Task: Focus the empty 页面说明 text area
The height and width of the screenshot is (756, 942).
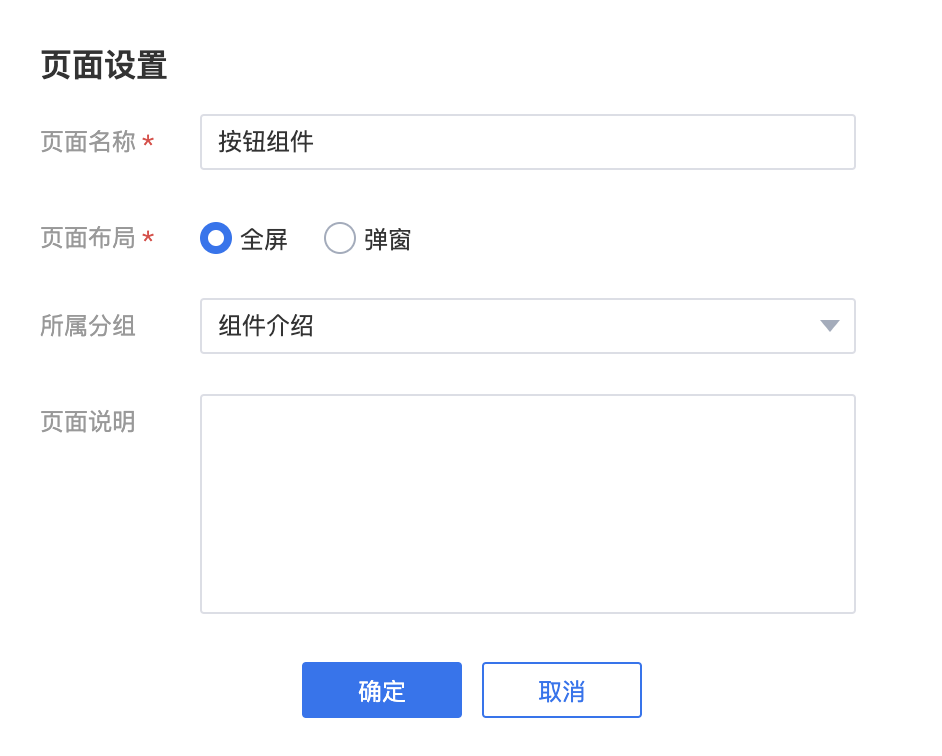Action: tap(527, 504)
